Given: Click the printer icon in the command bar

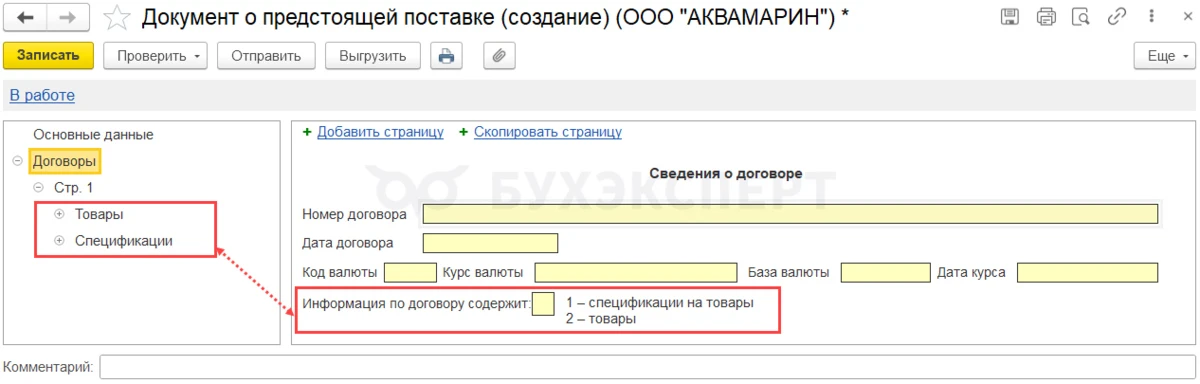Looking at the screenshot, I should [446, 56].
